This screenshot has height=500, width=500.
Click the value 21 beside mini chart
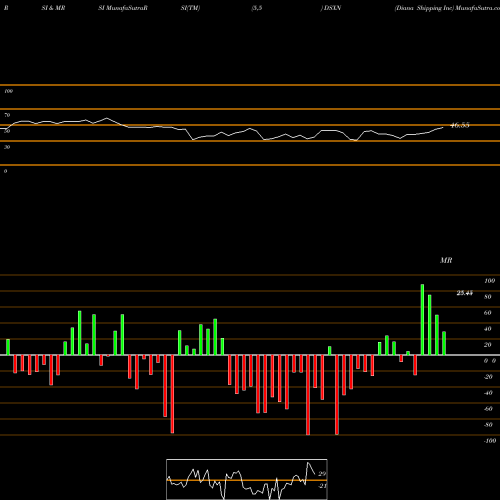pyautogui.click(x=322, y=486)
